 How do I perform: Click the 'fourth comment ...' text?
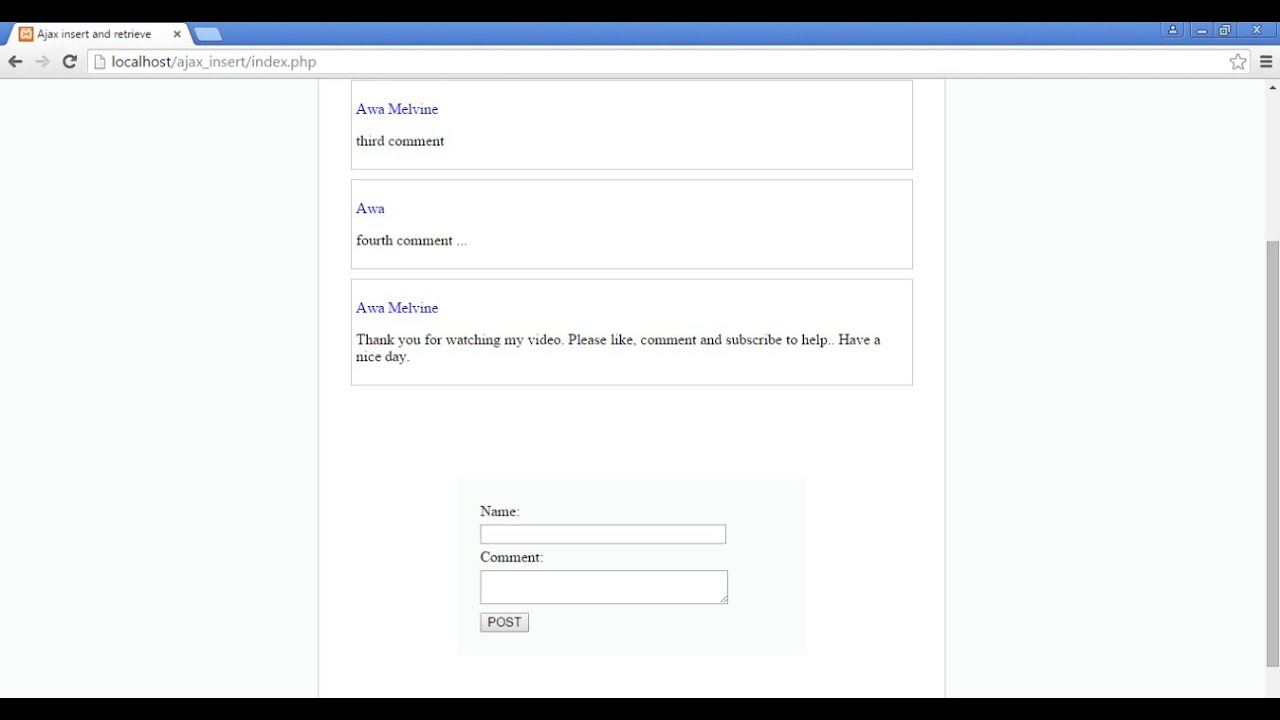[x=411, y=240]
